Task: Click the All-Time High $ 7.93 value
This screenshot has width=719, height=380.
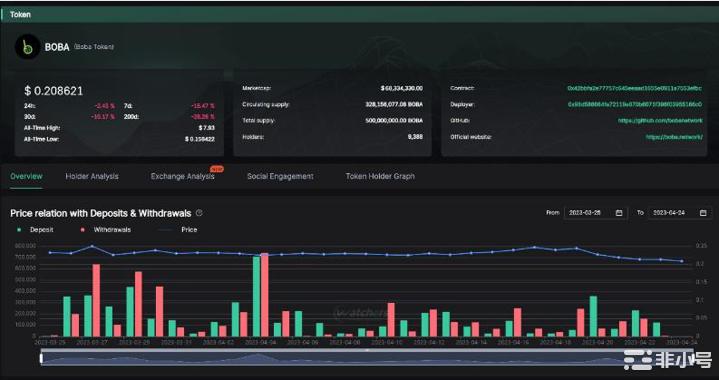Action: coord(206,128)
